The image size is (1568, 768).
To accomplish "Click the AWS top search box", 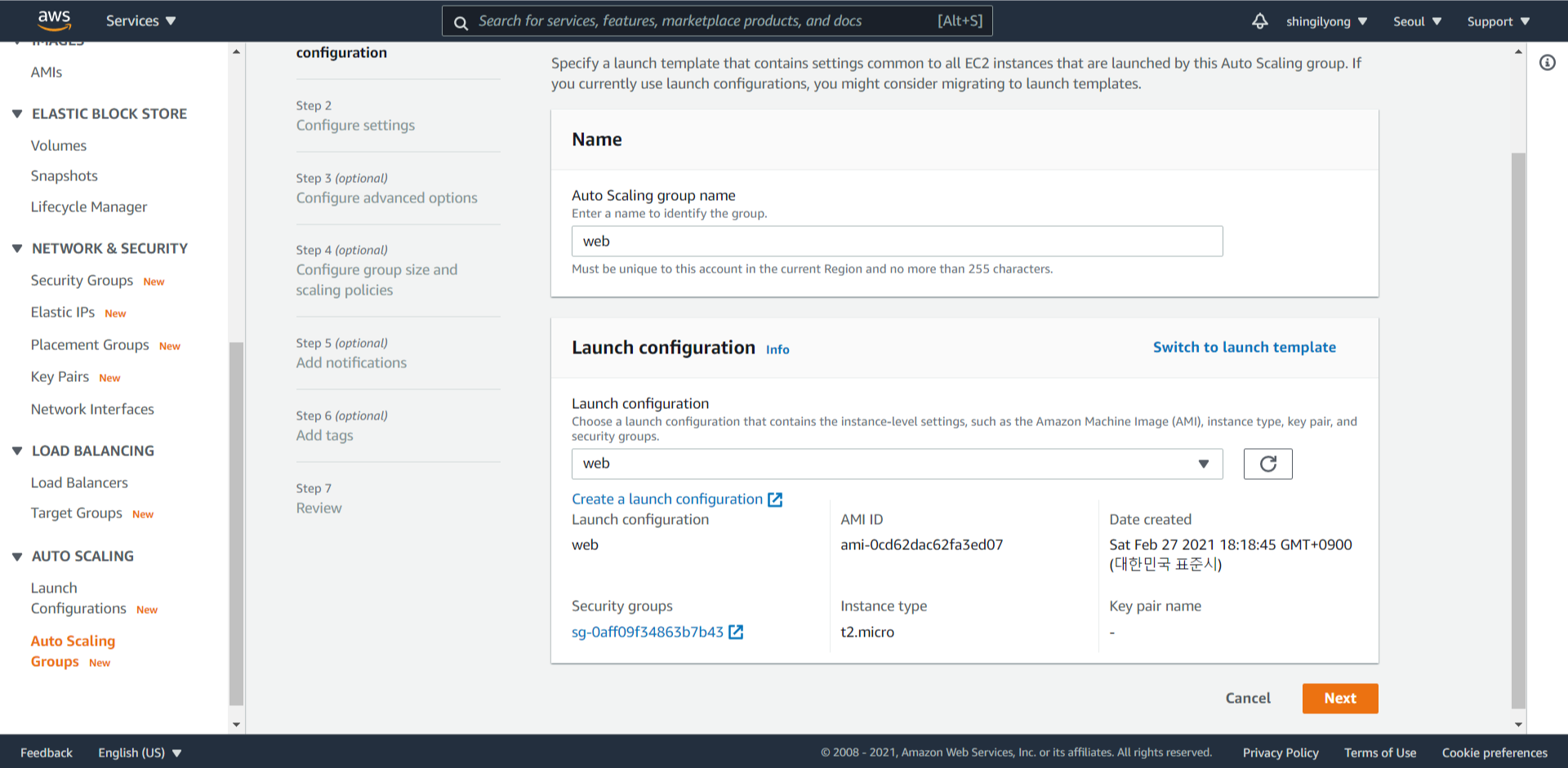I will pos(717,21).
